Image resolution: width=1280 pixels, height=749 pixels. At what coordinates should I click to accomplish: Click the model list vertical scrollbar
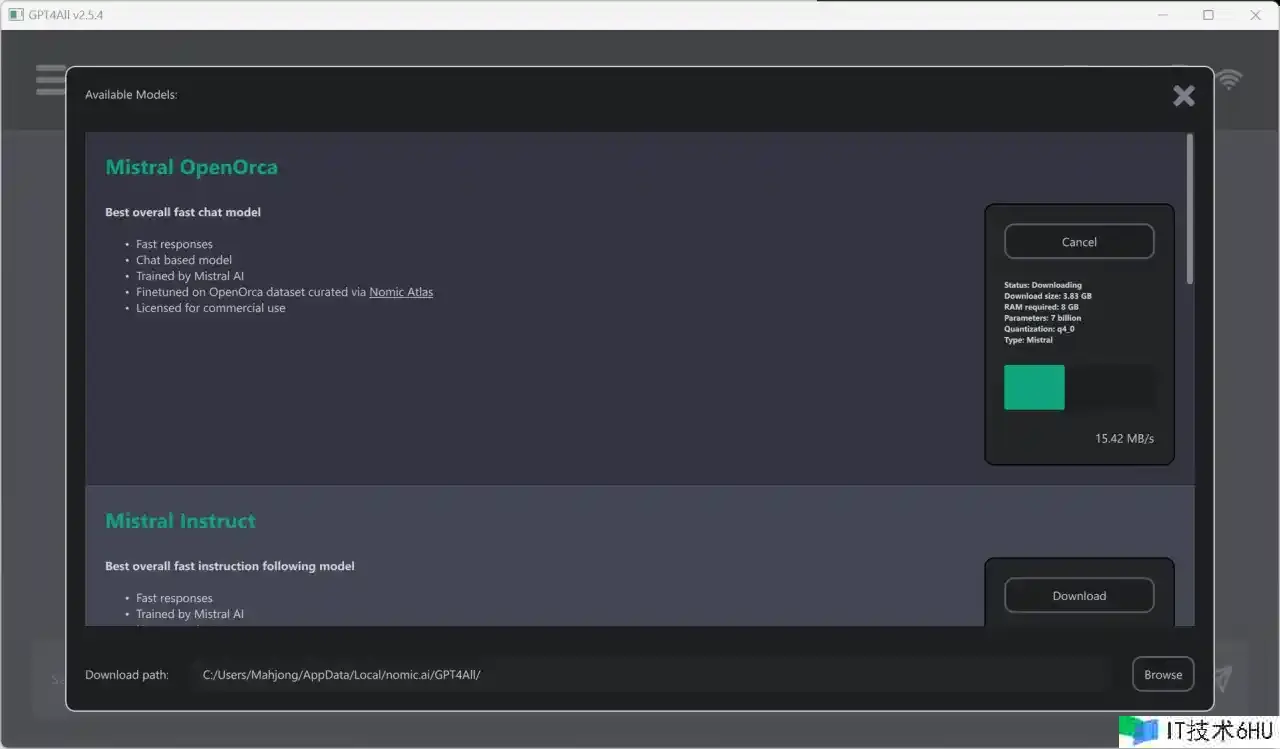[x=1189, y=208]
